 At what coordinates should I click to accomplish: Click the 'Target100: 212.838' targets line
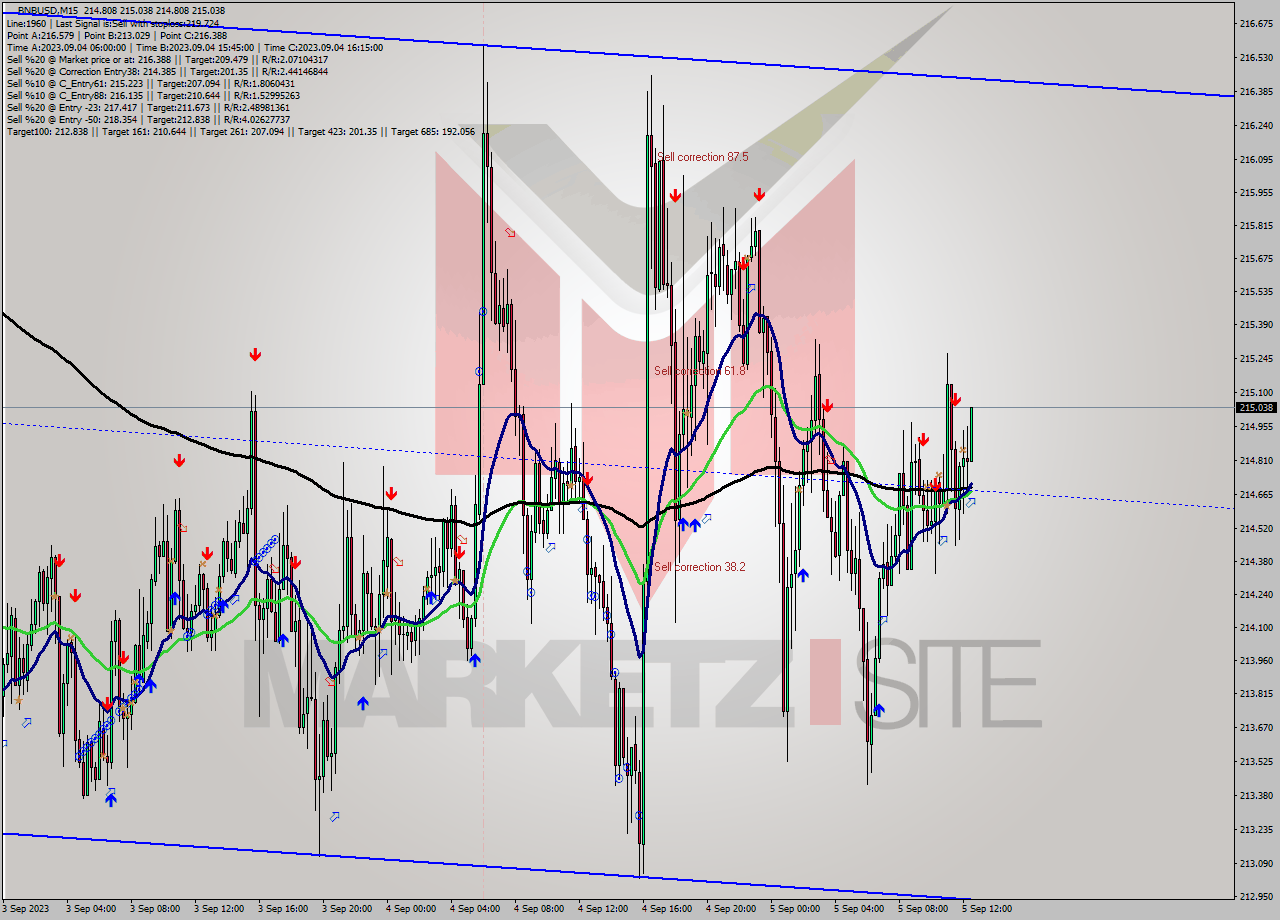[241, 131]
